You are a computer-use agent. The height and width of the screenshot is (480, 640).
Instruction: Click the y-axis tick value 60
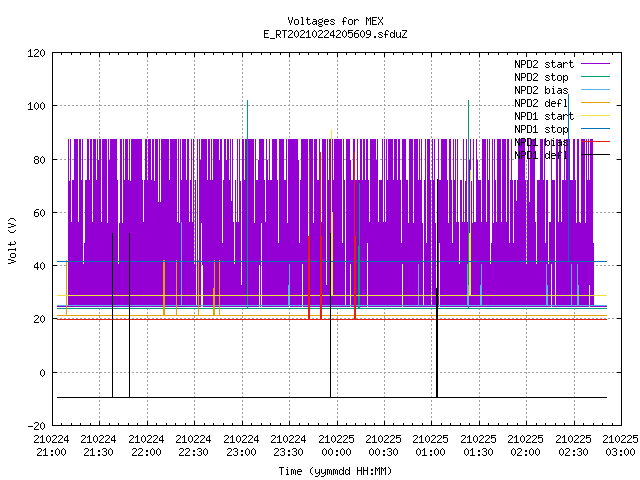[39, 213]
